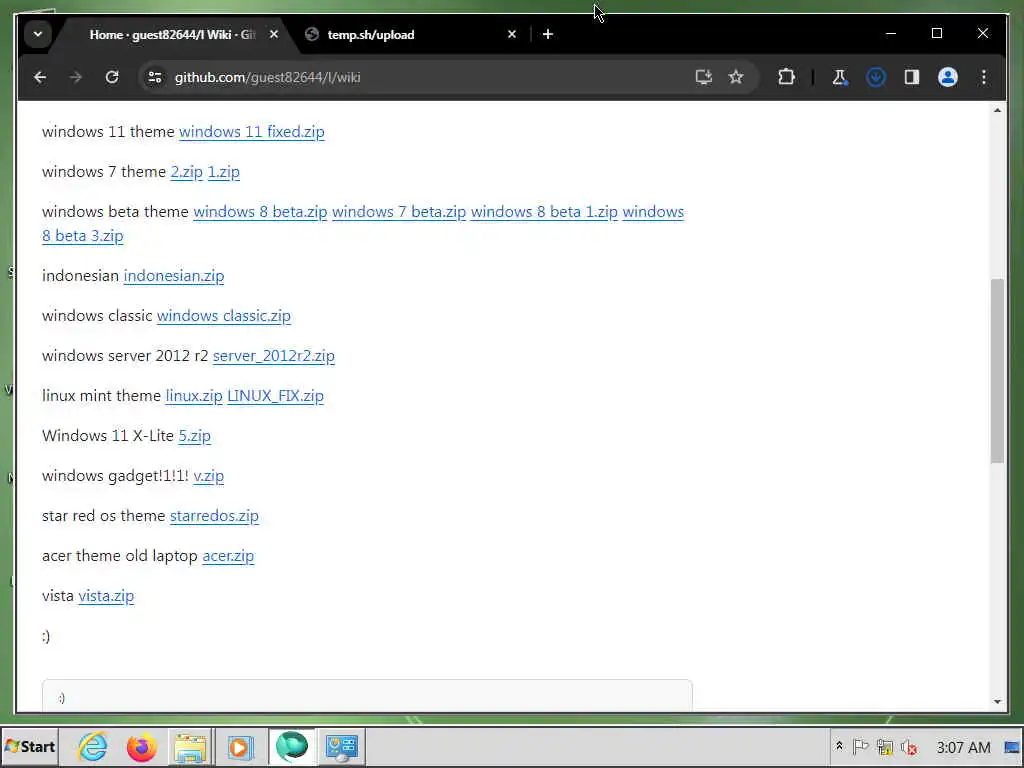The height and width of the screenshot is (768, 1024).
Task: Open new tab with plus button
Action: (x=548, y=34)
